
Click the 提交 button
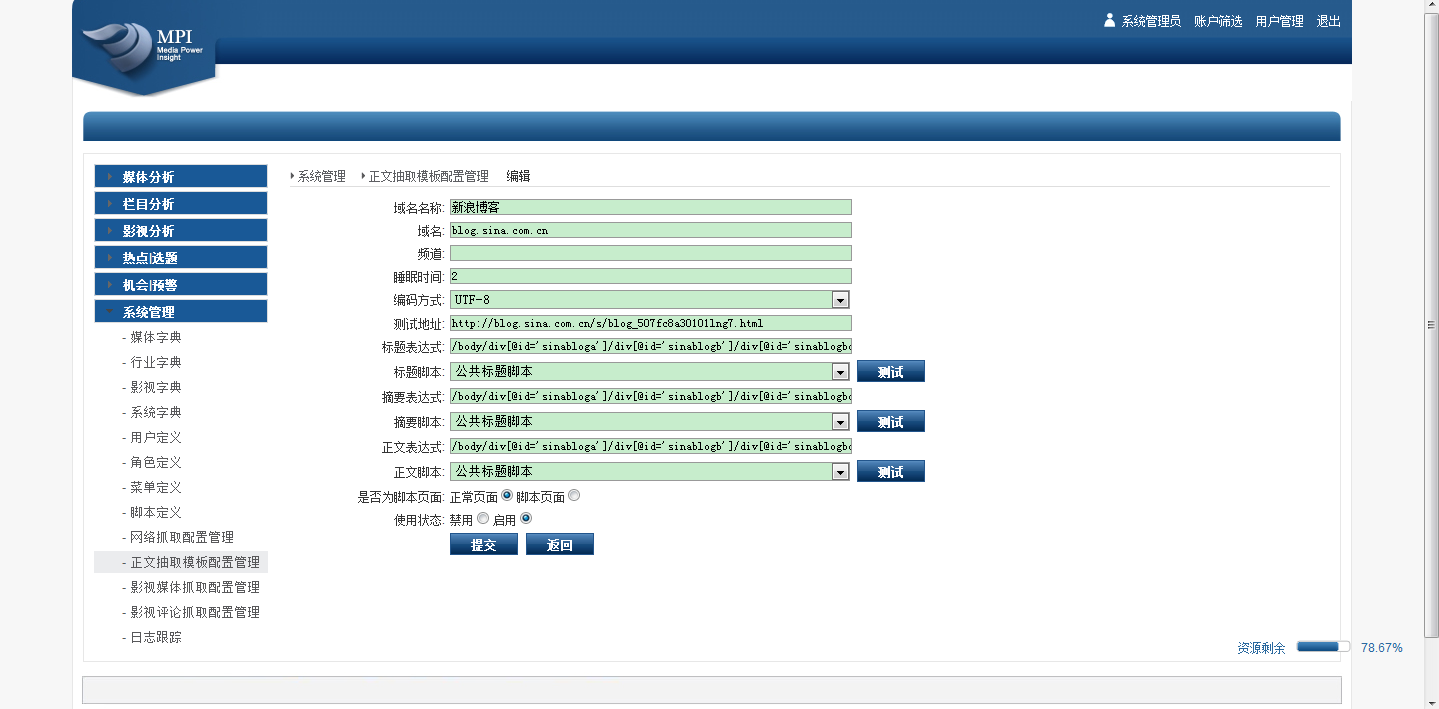tap(484, 545)
